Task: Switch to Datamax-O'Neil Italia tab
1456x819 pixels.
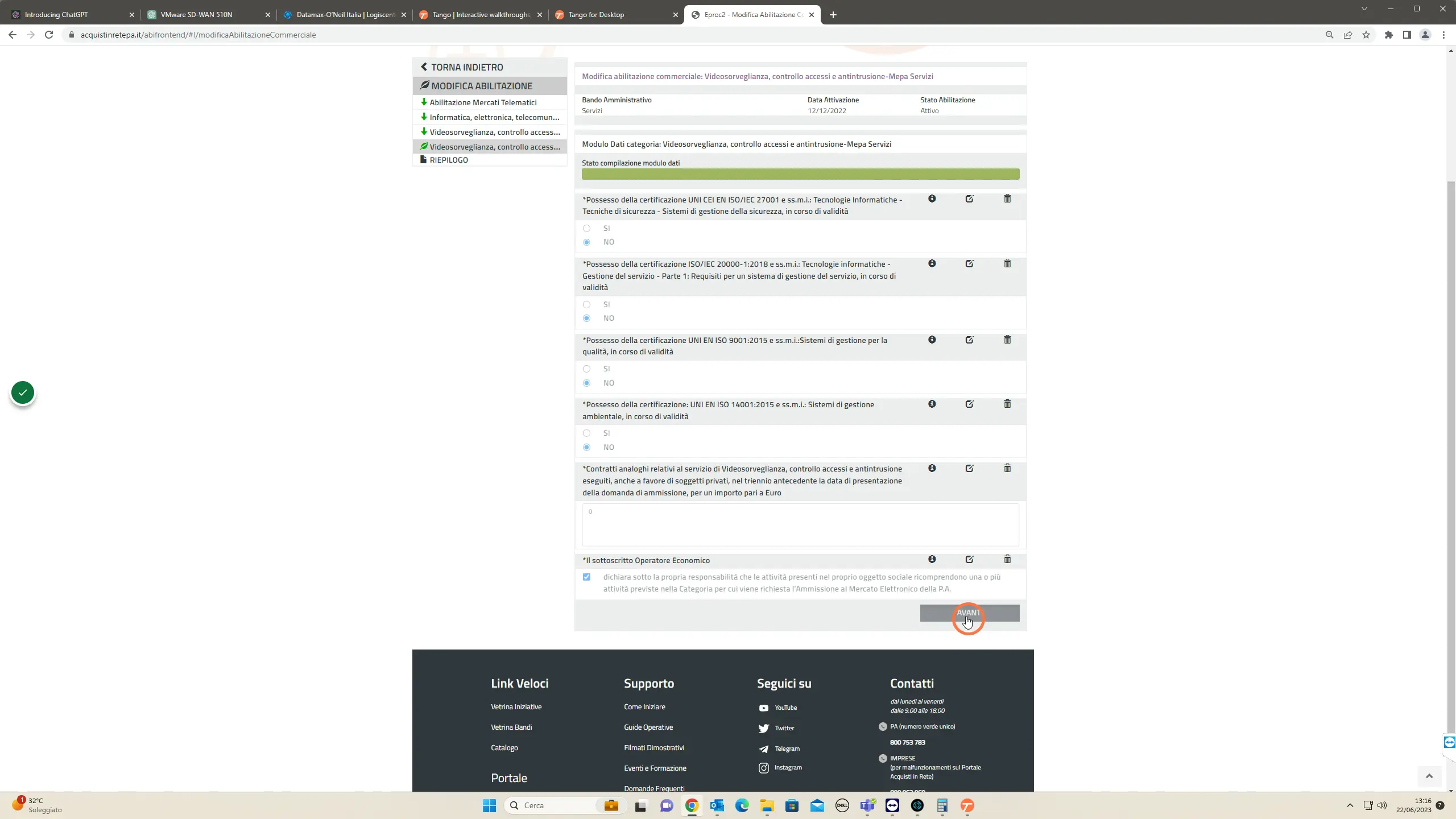Action: pyautogui.click(x=345, y=15)
